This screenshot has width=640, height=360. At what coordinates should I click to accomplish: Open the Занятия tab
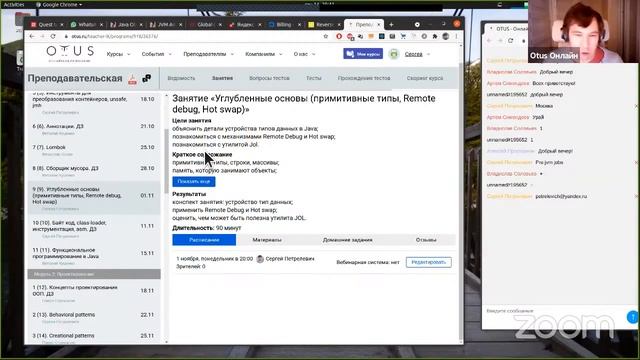click(x=222, y=78)
